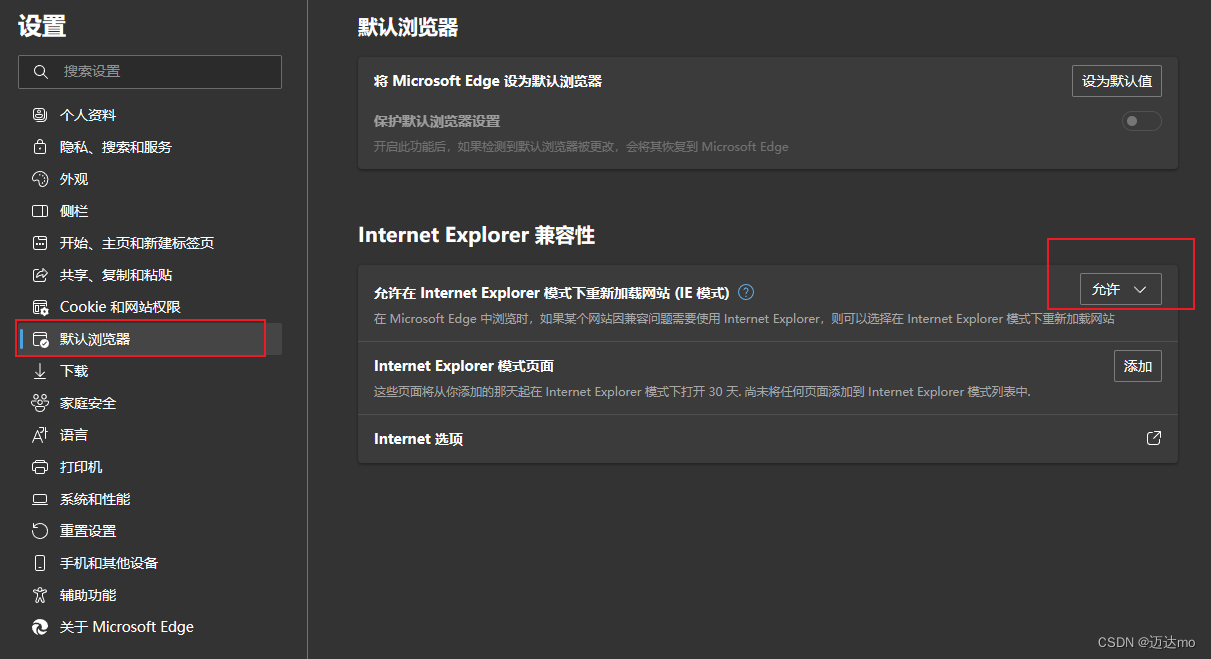The height and width of the screenshot is (659, 1211).
Task: Click the 将 Microsoft Edge 设为默认浏览器 text
Action: 488,81
